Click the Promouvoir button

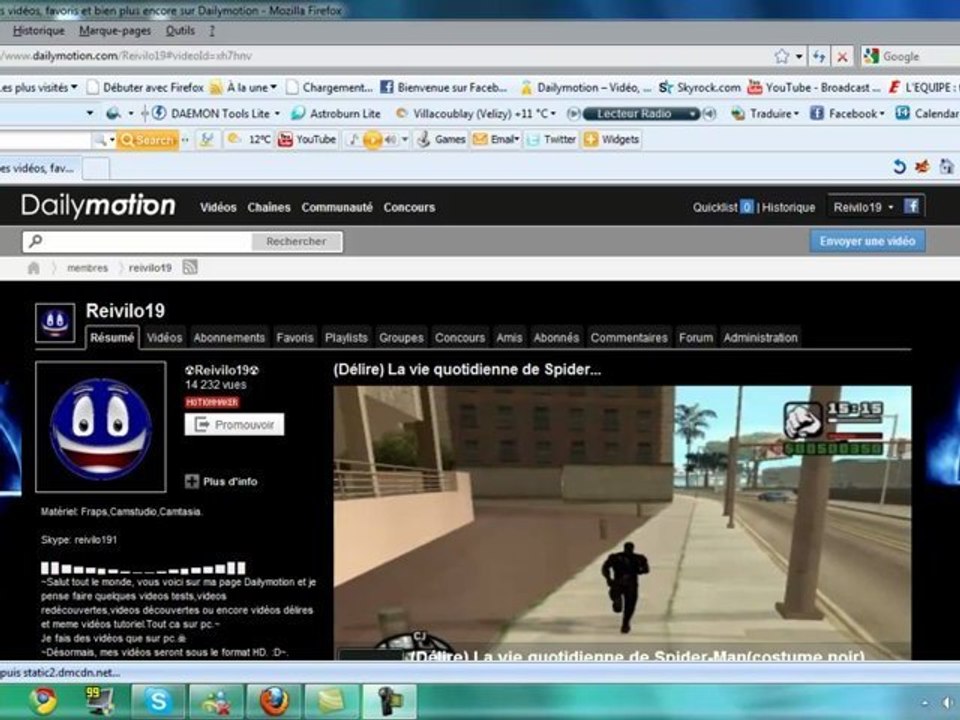click(234, 424)
